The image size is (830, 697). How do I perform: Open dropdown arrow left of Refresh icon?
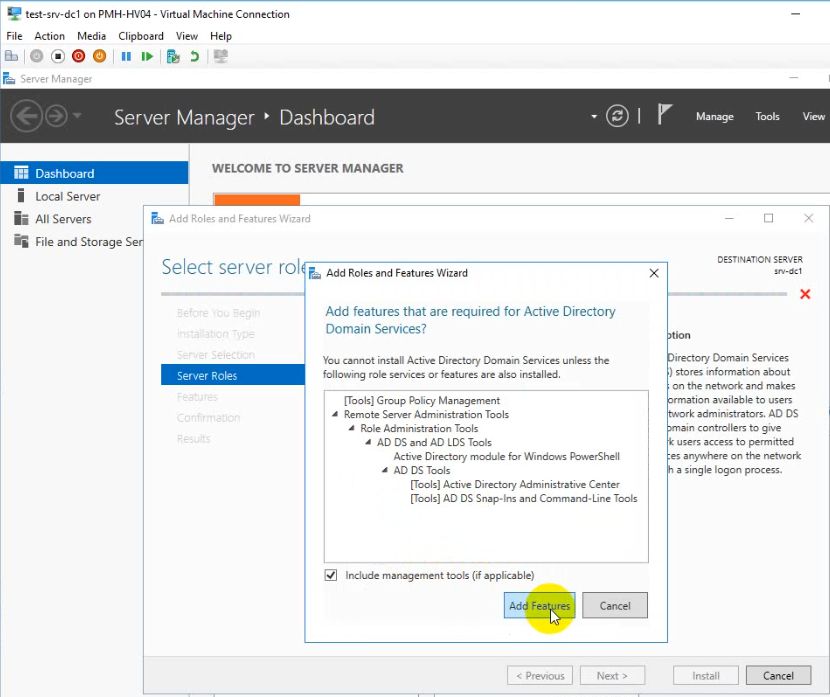pos(594,116)
